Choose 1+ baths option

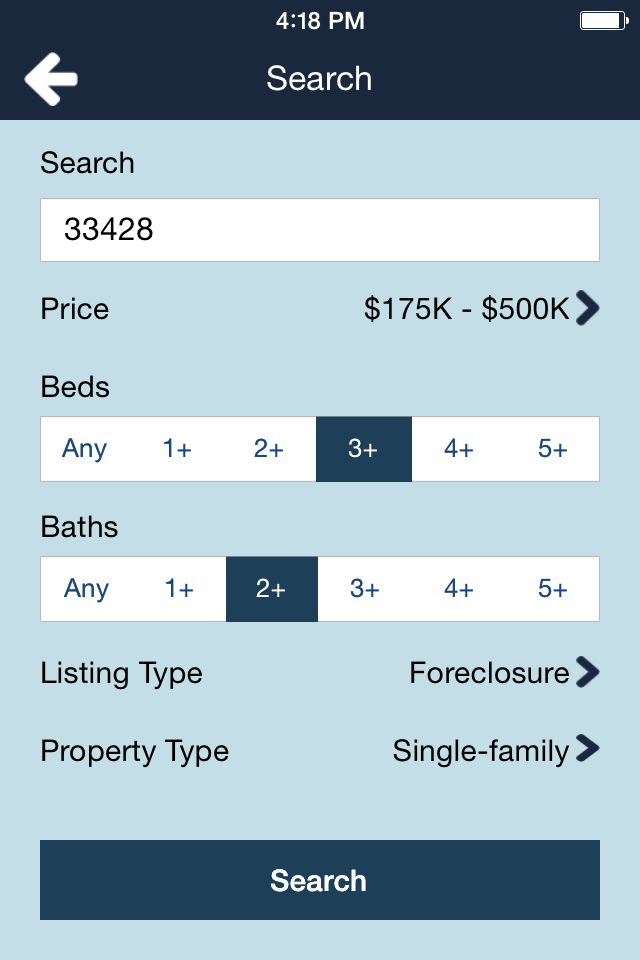click(179, 589)
